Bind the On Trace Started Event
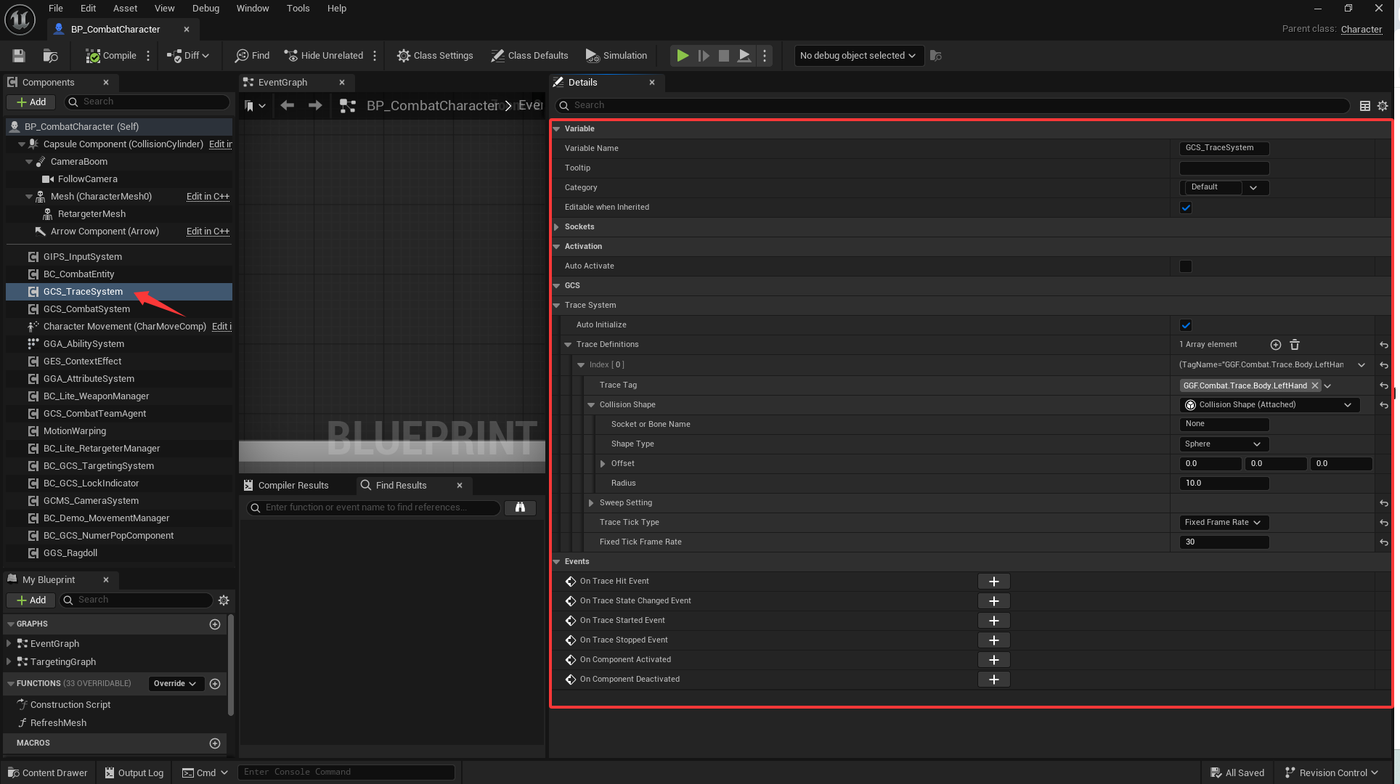The width and height of the screenshot is (1400, 784). (993, 620)
